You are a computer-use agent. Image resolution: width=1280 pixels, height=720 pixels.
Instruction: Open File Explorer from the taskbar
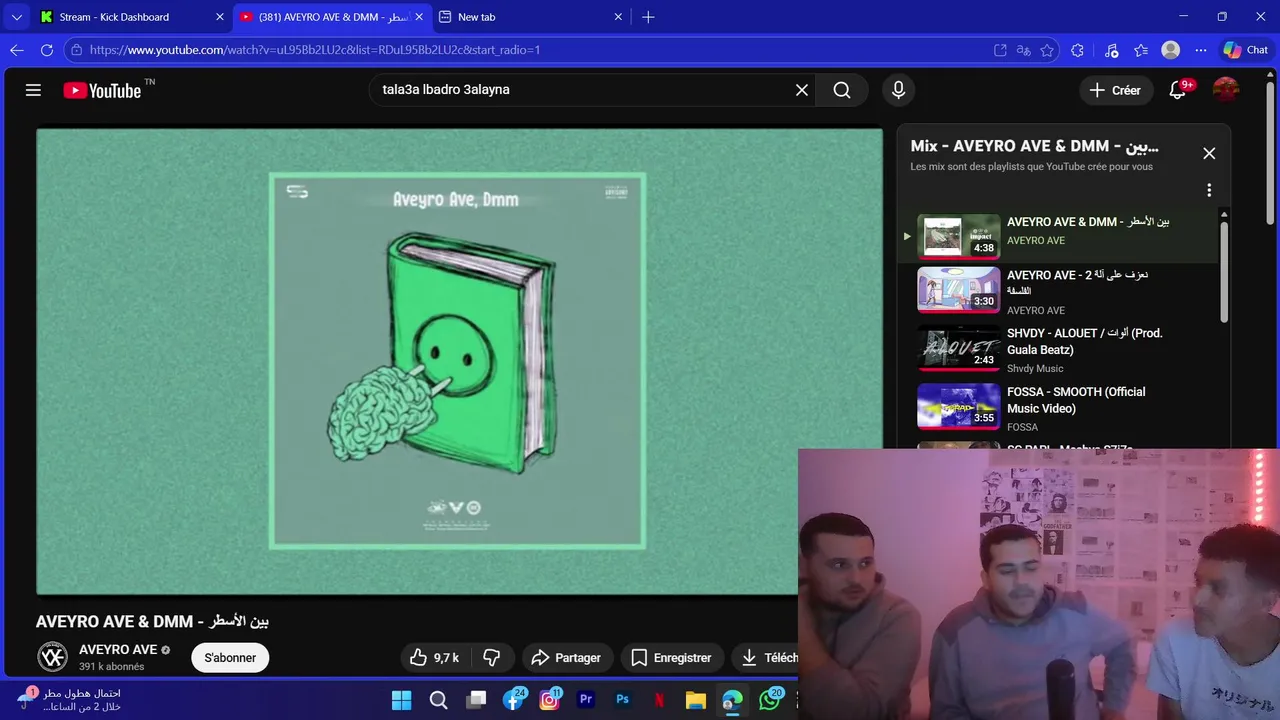[x=696, y=700]
